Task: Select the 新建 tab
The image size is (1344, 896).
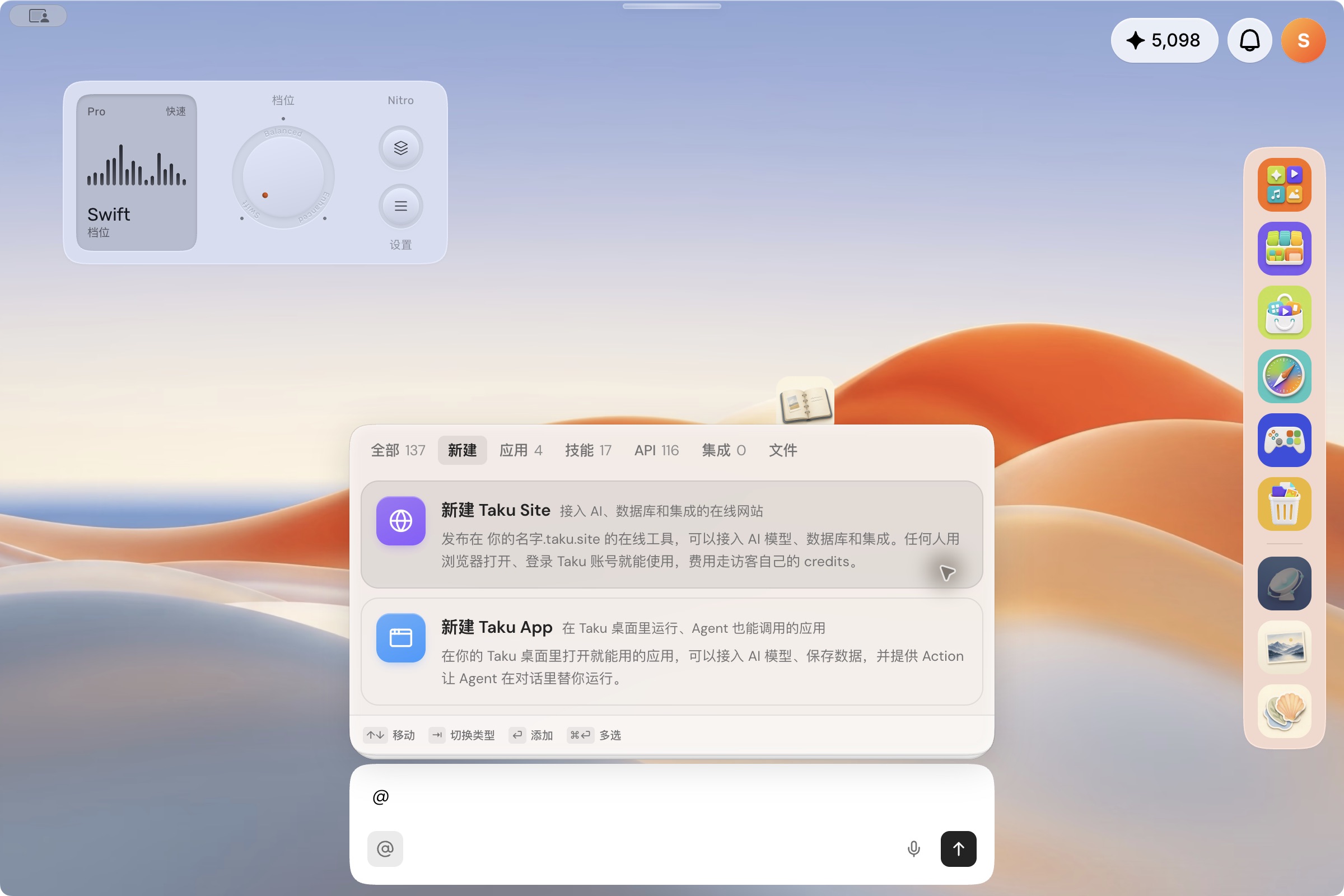Action: pos(461,450)
